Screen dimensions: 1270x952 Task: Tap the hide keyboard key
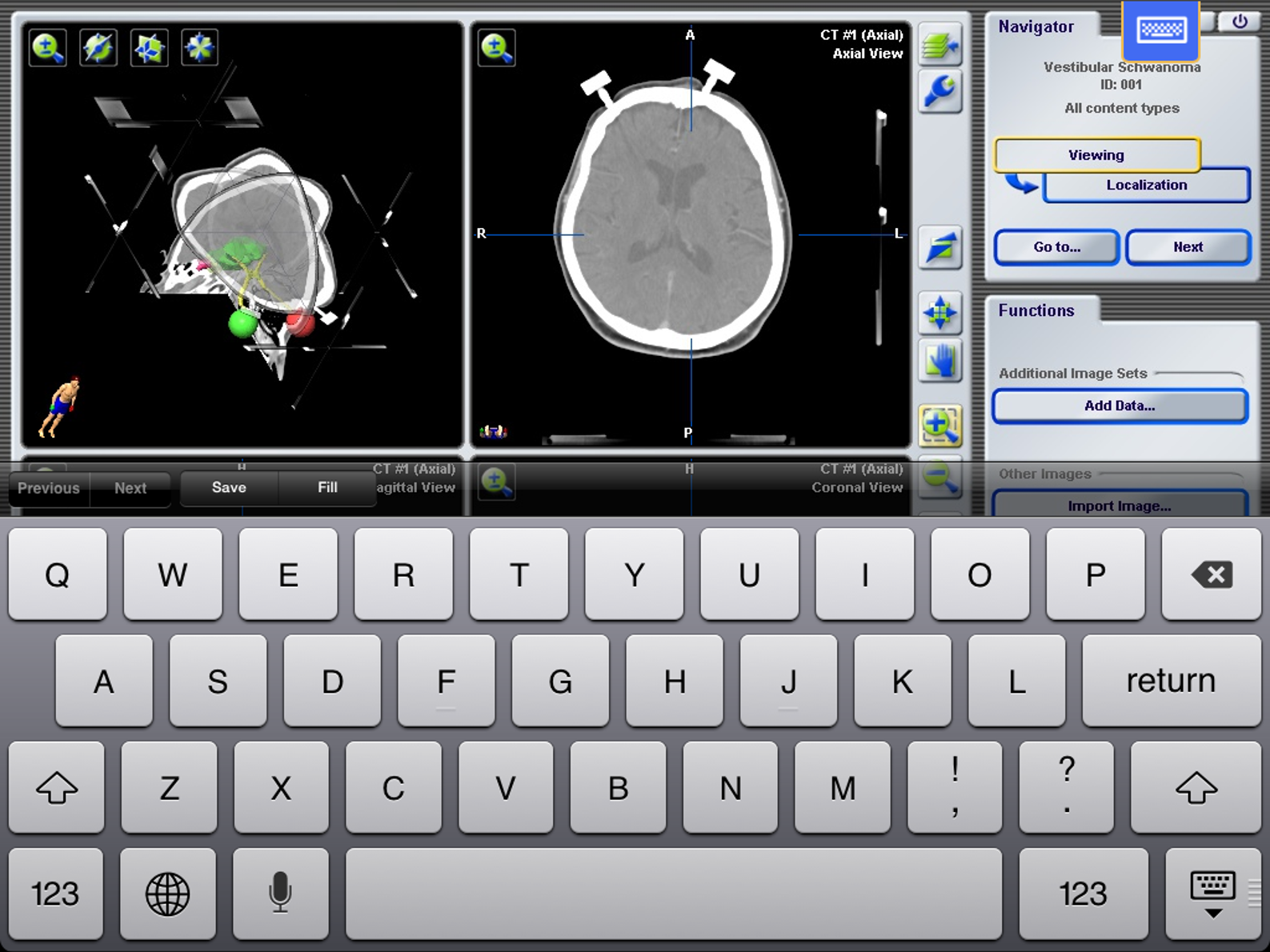click(1213, 894)
